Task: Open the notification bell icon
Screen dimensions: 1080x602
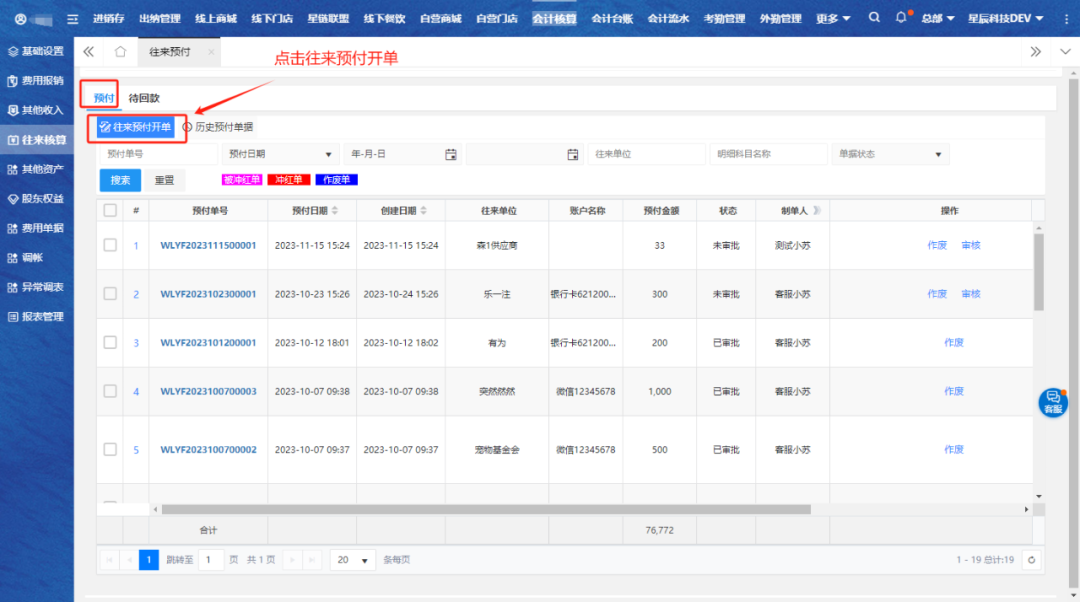Action: click(901, 18)
